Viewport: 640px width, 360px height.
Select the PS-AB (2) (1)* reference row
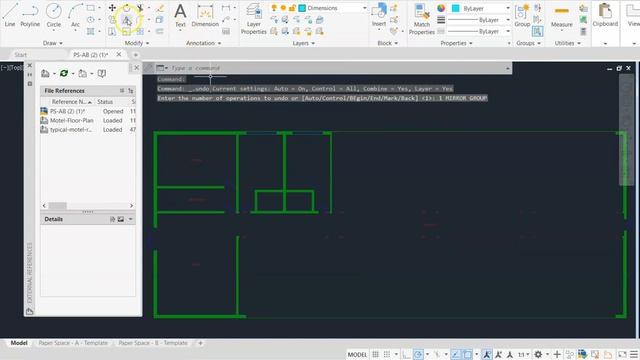[x=88, y=111]
